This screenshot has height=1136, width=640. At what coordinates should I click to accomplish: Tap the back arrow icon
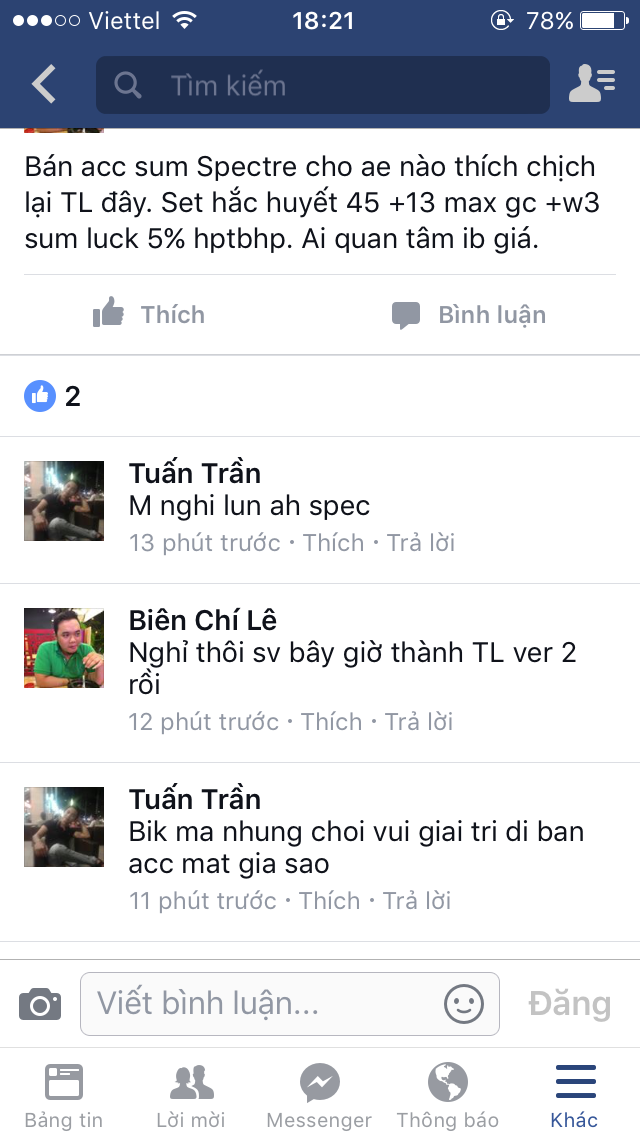(x=43, y=84)
